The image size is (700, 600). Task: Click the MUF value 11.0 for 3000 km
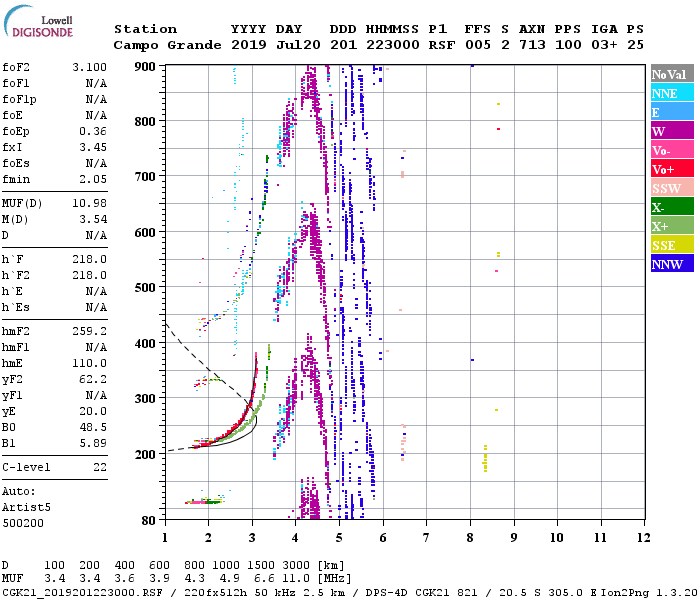click(x=296, y=579)
